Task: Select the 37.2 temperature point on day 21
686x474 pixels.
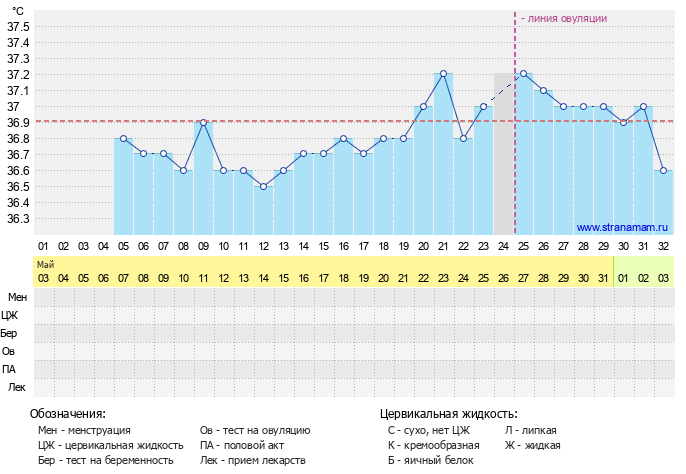Action: tap(443, 74)
